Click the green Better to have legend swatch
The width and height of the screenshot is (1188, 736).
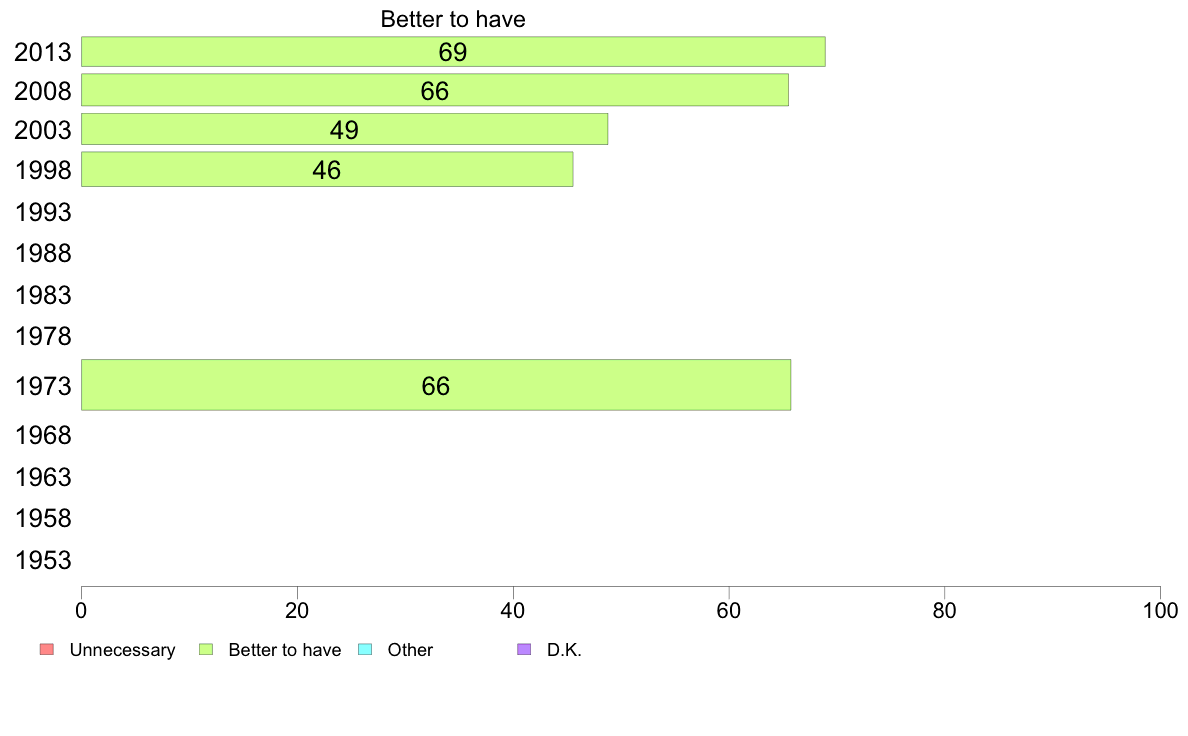[x=207, y=650]
